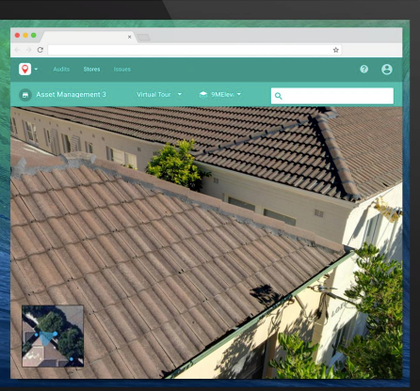Open a new browser tab

143,37
